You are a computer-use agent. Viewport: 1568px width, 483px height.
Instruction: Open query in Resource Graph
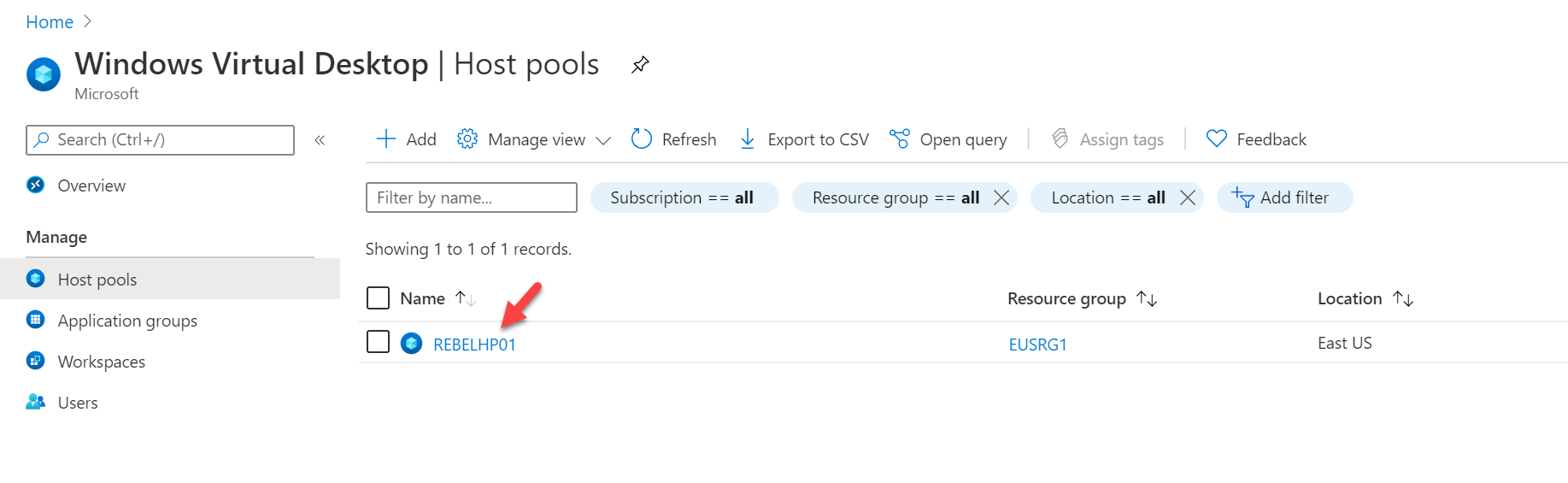[948, 139]
